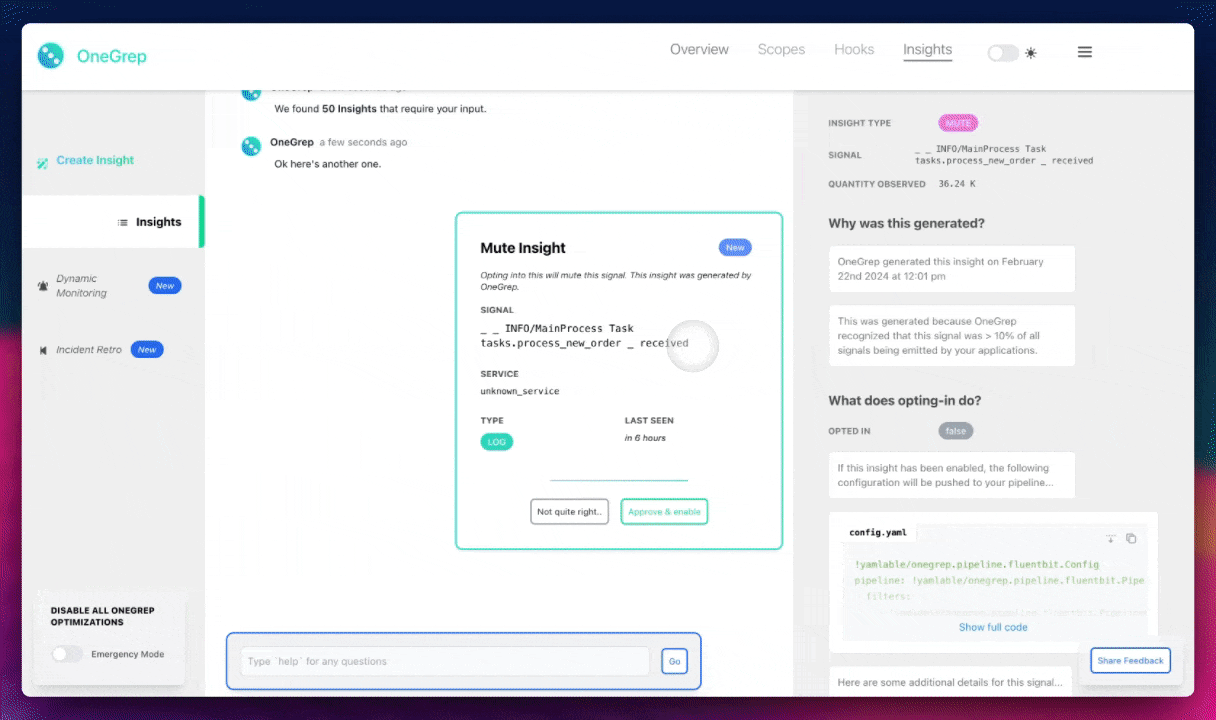Click the Share Feedback button
The height and width of the screenshot is (720, 1216).
click(x=1130, y=660)
